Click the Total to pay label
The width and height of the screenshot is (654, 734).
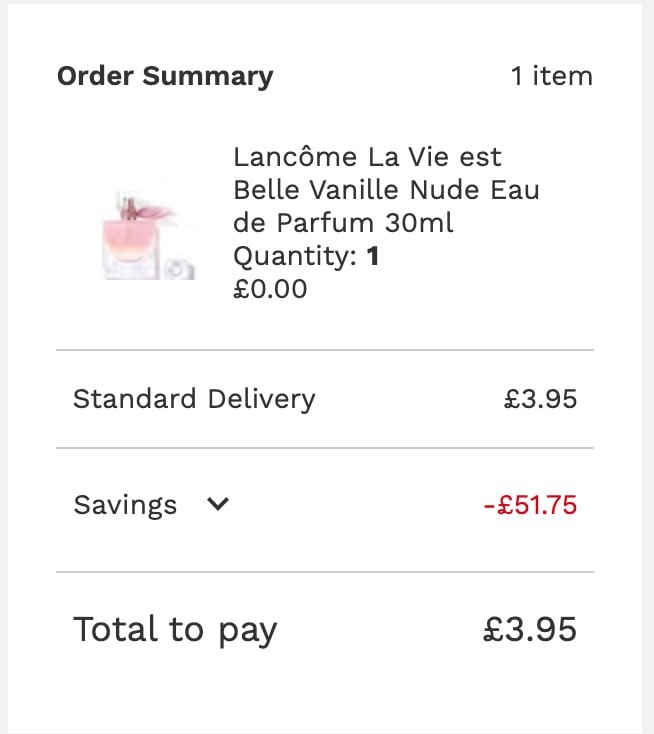pyautogui.click(x=176, y=630)
